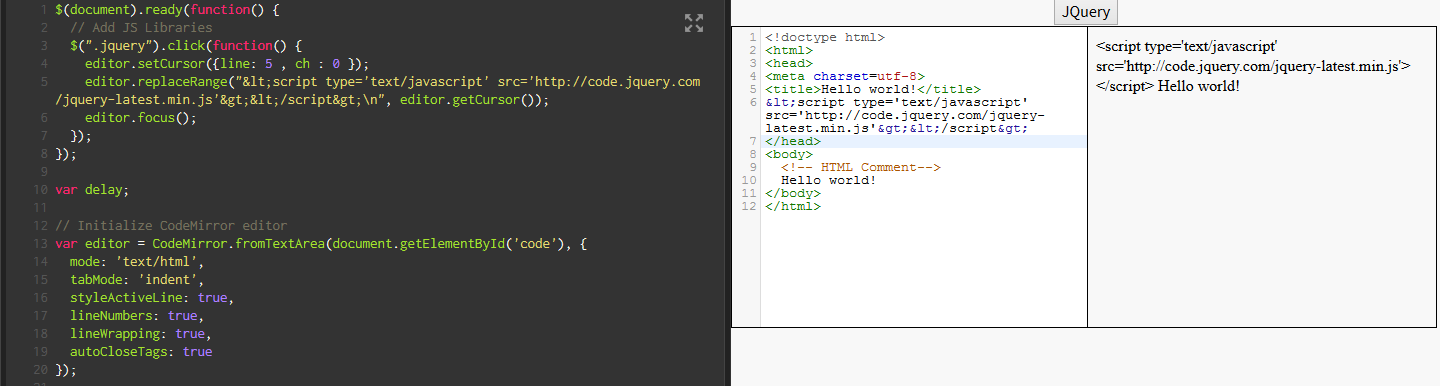Viewport: 1440px width, 386px height.
Task: Click the "mode: 'text/html'," line
Action: [137, 262]
